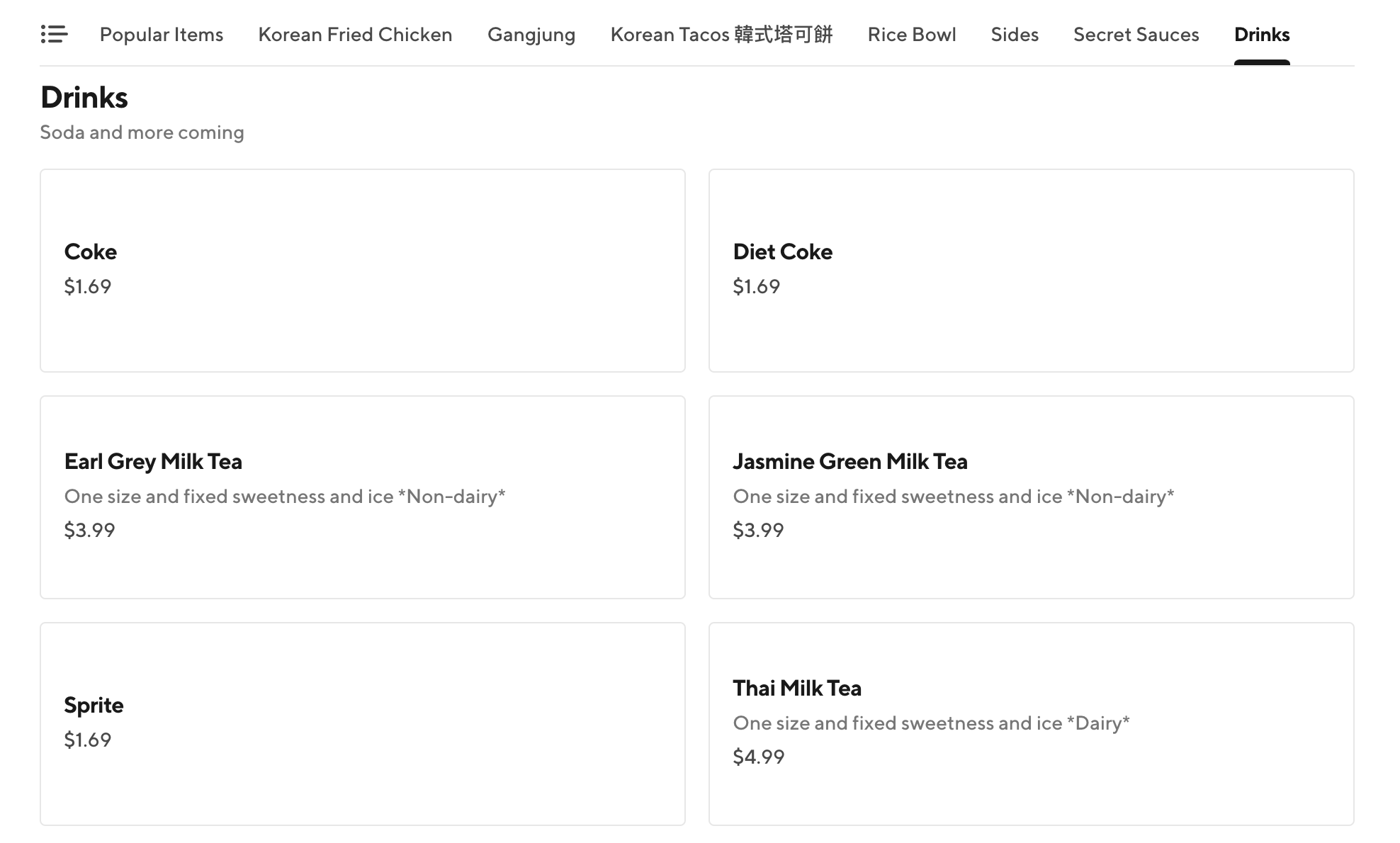Go to Korean Fried Chicken tab
This screenshot has width=1400, height=843.
click(355, 34)
